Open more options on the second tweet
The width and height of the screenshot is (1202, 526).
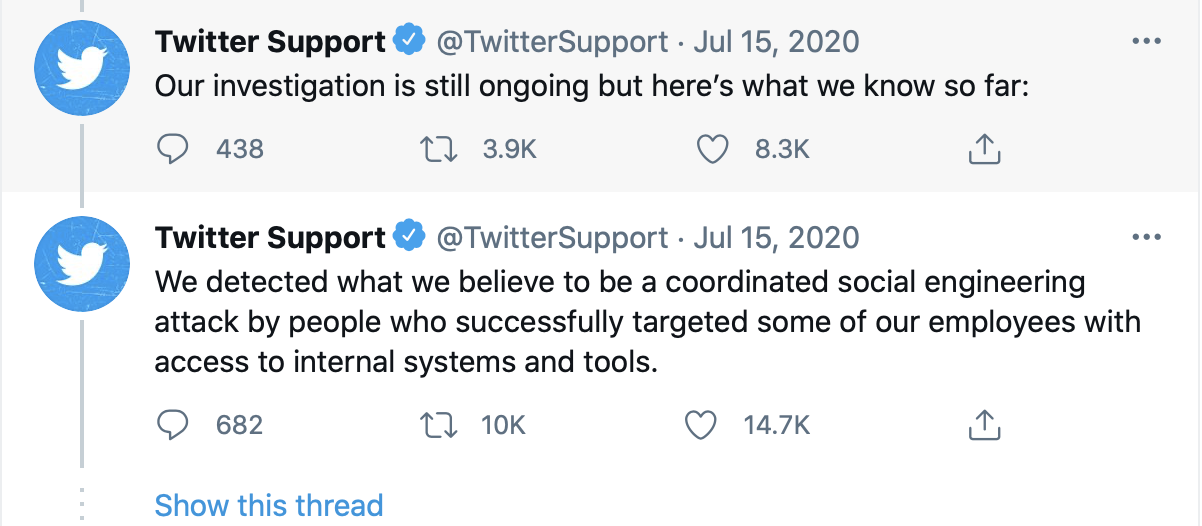[1144, 238]
